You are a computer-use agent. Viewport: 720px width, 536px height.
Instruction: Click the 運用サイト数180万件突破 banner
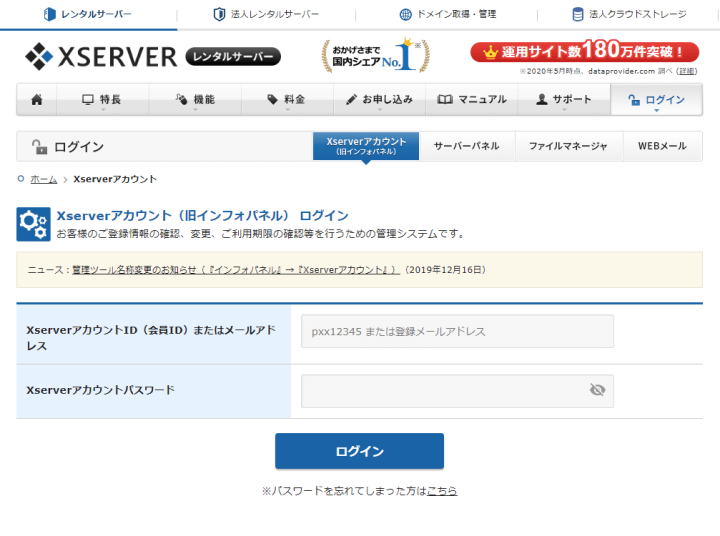coord(585,51)
